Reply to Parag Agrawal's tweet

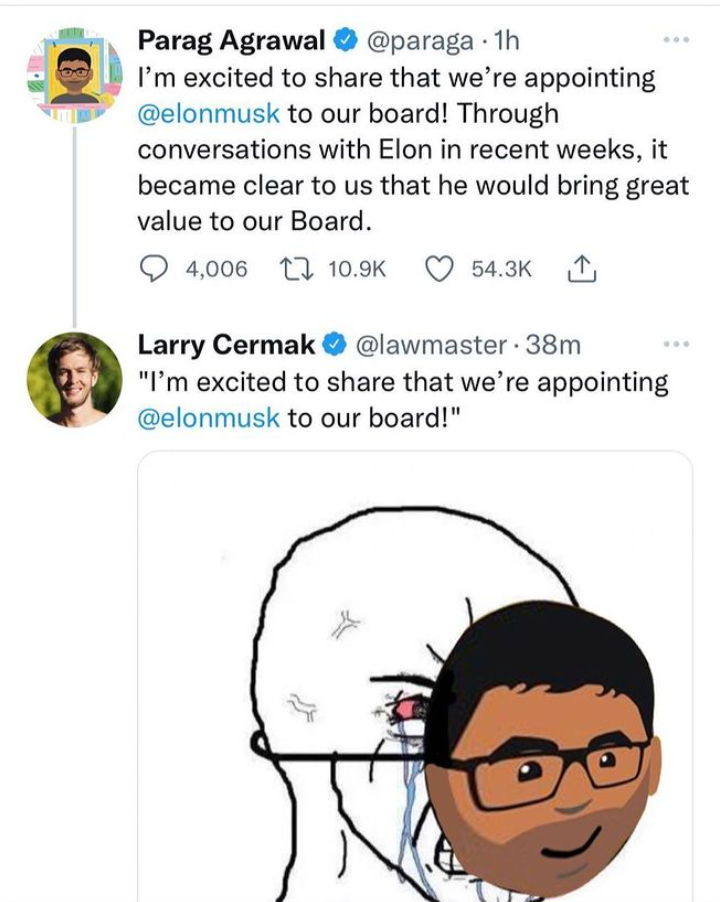152,268
